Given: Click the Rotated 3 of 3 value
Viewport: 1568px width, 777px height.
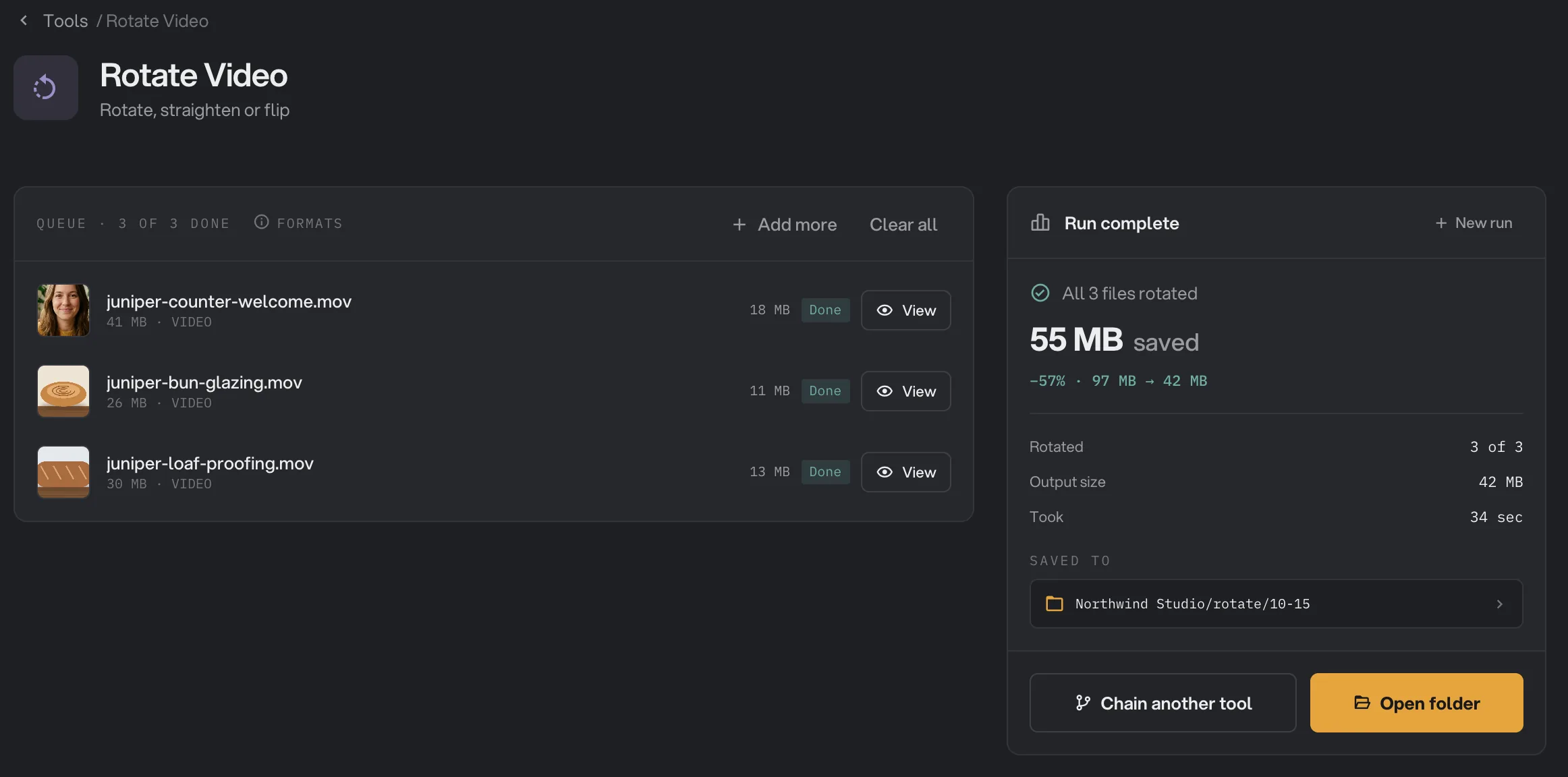Looking at the screenshot, I should click(1496, 447).
